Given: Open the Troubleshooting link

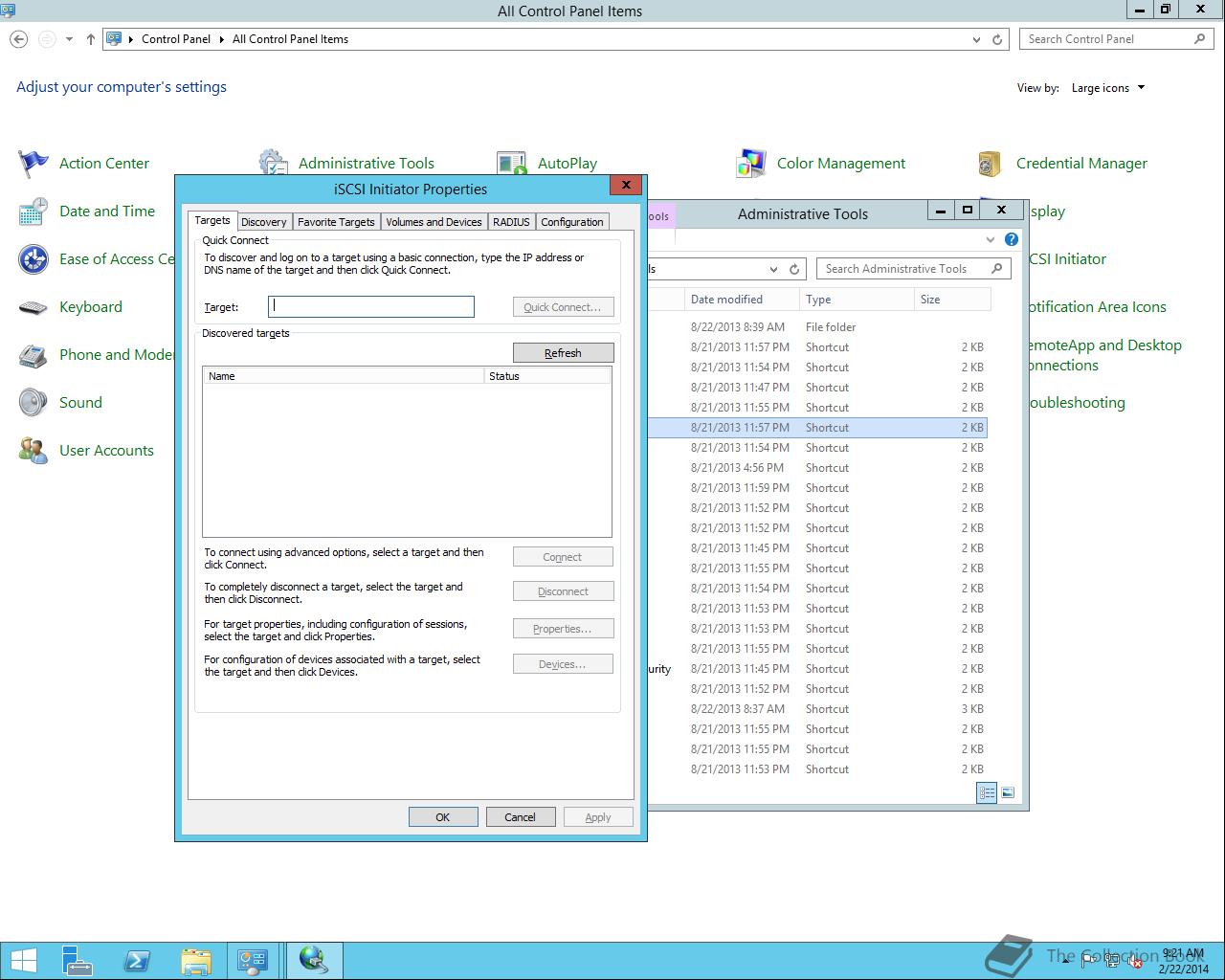Looking at the screenshot, I should pyautogui.click(x=1077, y=403).
